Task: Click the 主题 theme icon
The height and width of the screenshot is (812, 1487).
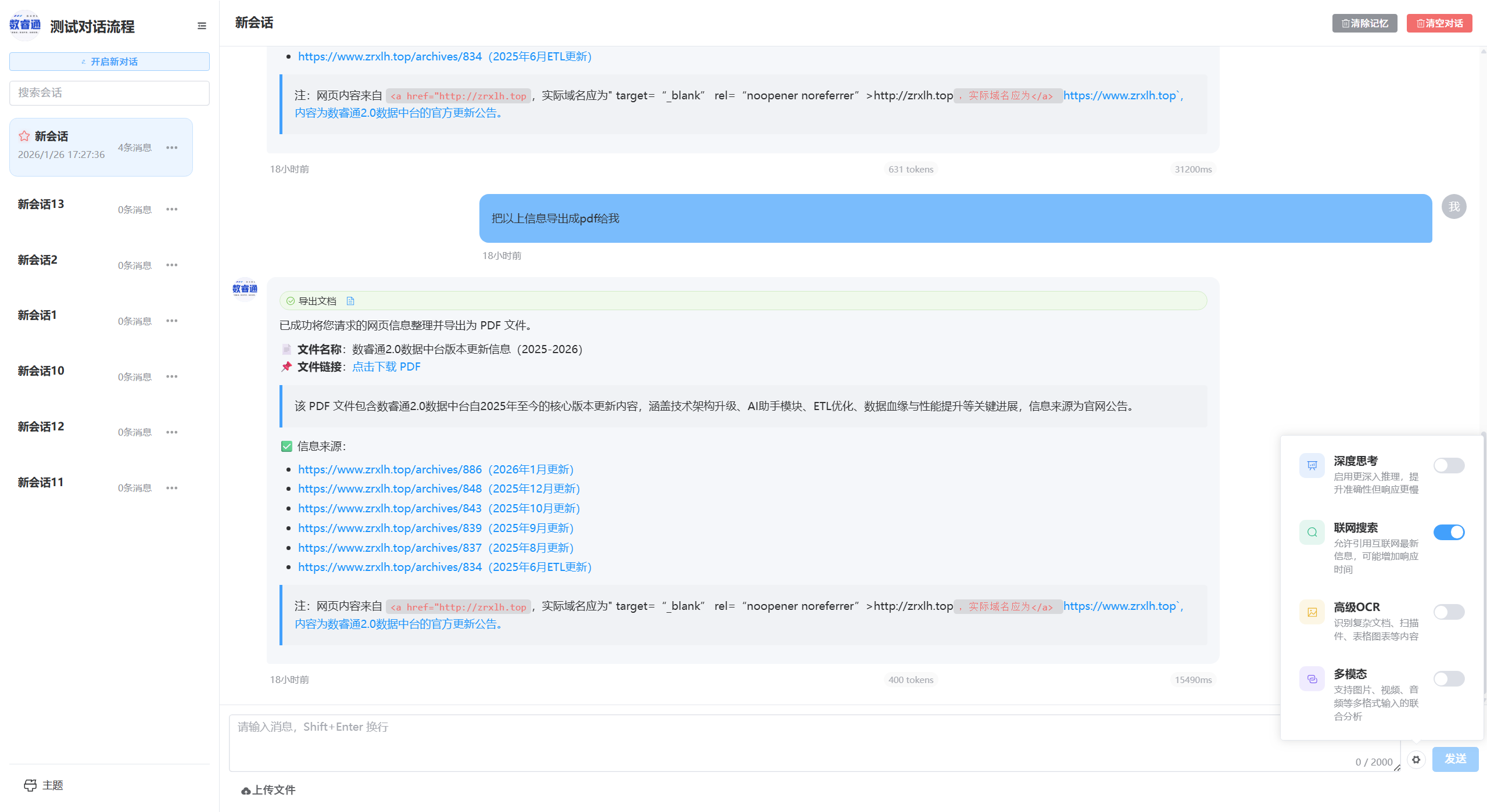Action: (x=30, y=785)
